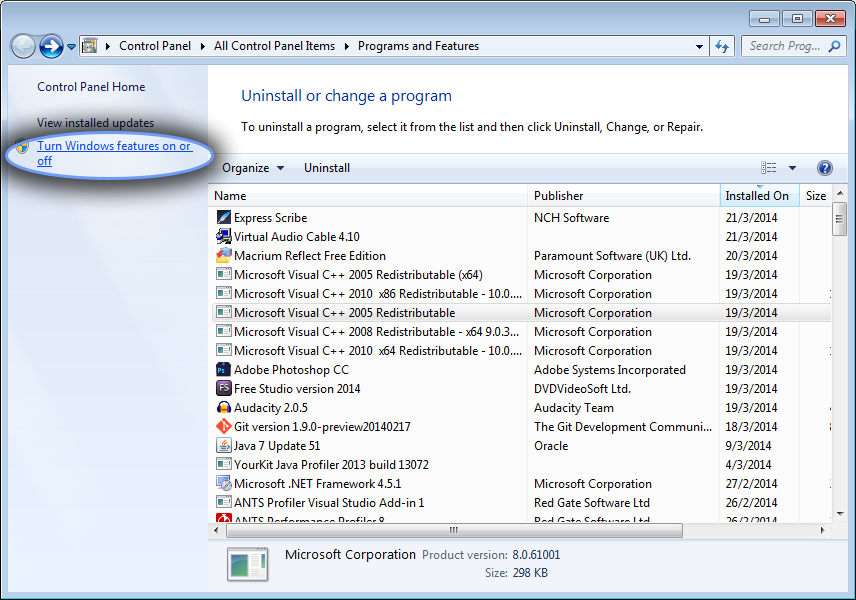This screenshot has width=856, height=600.
Task: Click the Control Panel icon in address bar
Action: point(90,46)
